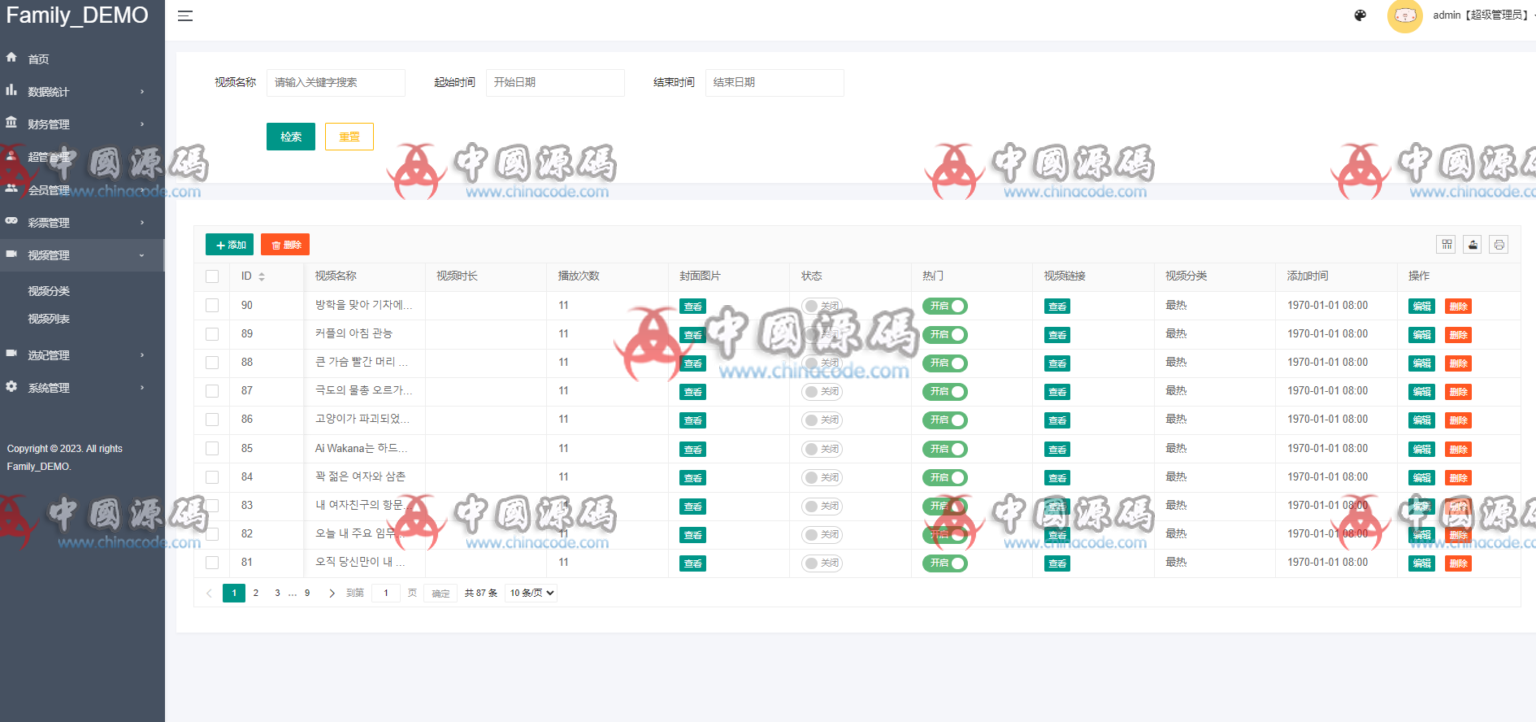Click the table print icon
The image size is (1536, 722).
click(x=1498, y=244)
